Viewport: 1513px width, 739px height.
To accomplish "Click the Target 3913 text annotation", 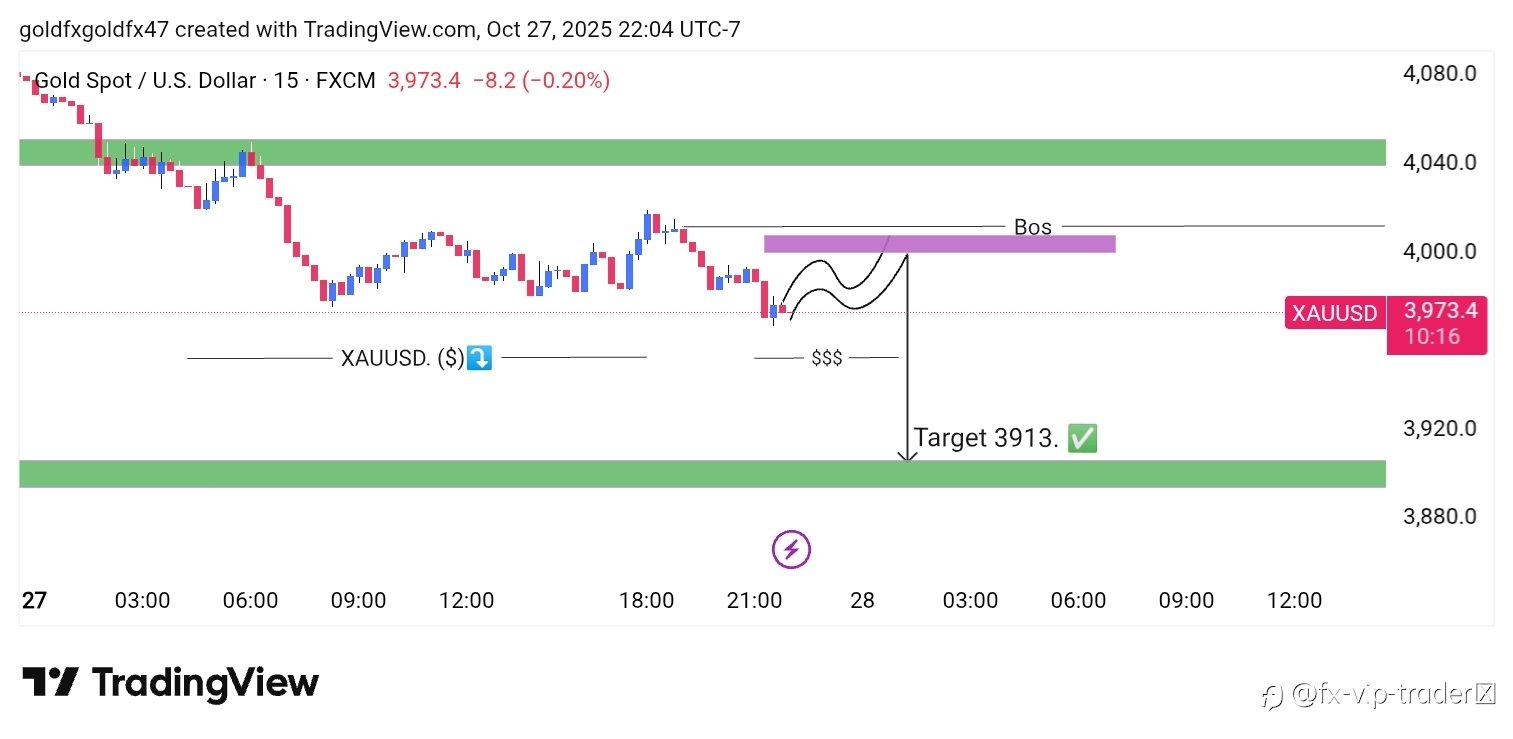I will 985,438.
